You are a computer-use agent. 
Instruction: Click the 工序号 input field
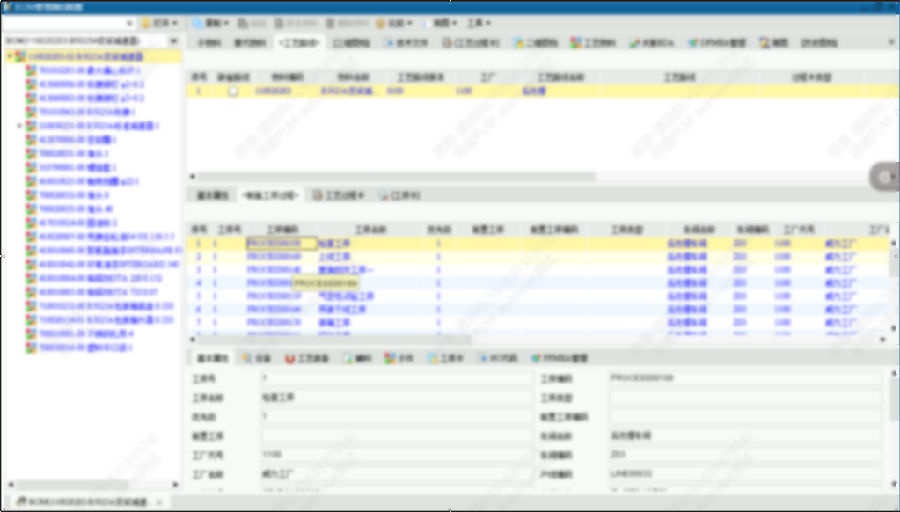click(396, 379)
